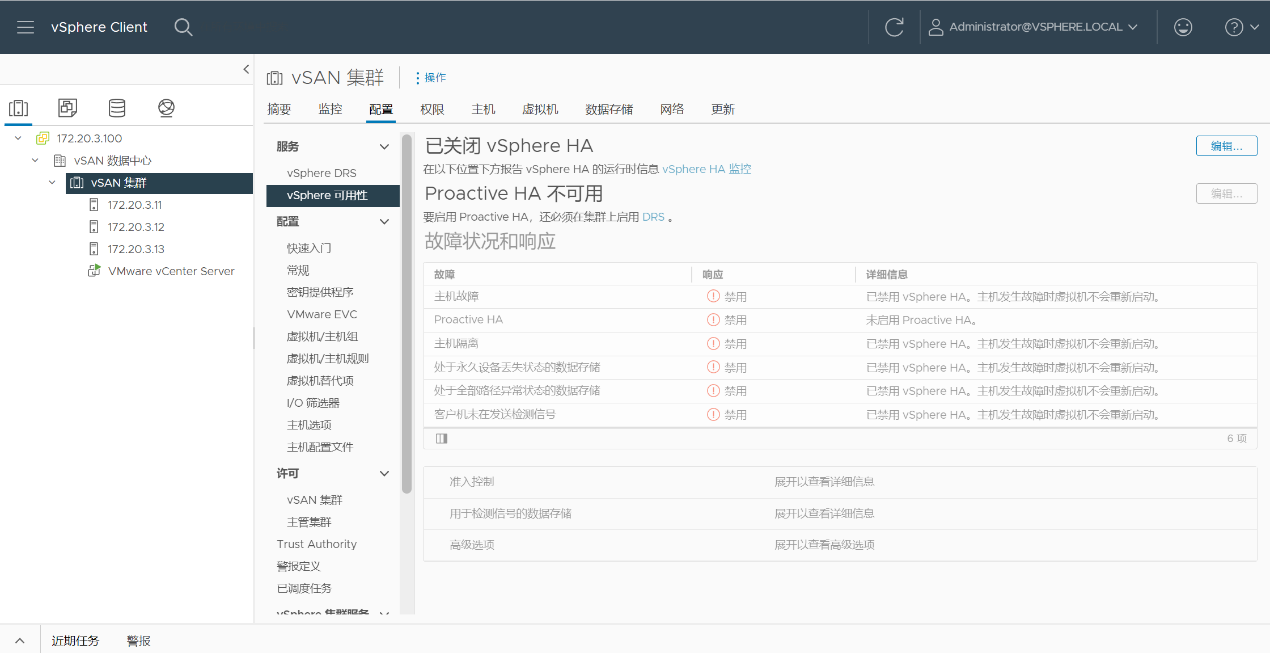Switch to VMs and Templates inventory view
The height and width of the screenshot is (653, 1270).
(x=68, y=107)
